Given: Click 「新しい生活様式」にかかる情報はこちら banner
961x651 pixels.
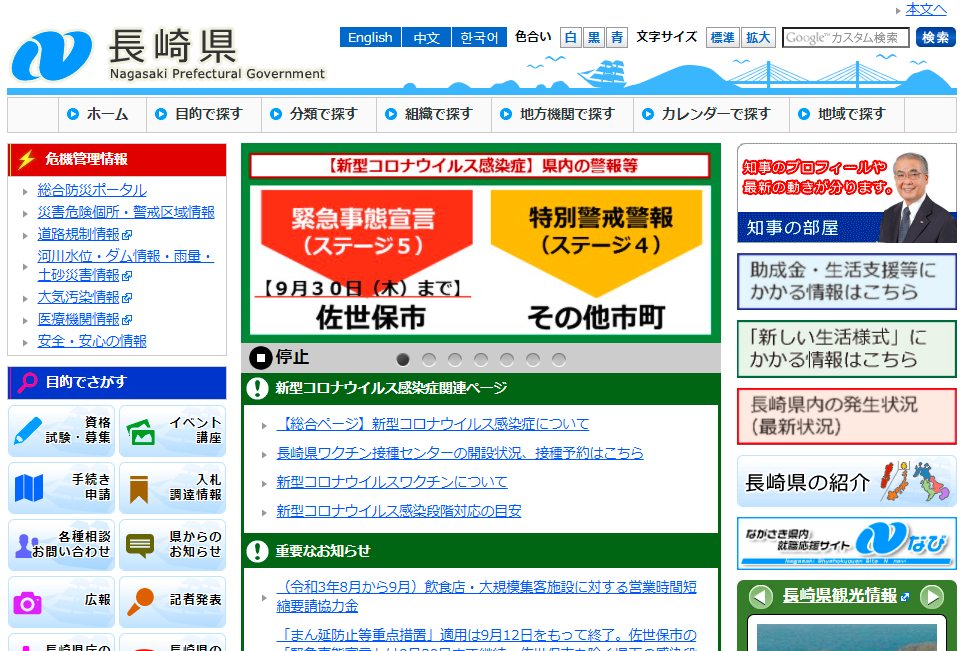Looking at the screenshot, I should (846, 349).
